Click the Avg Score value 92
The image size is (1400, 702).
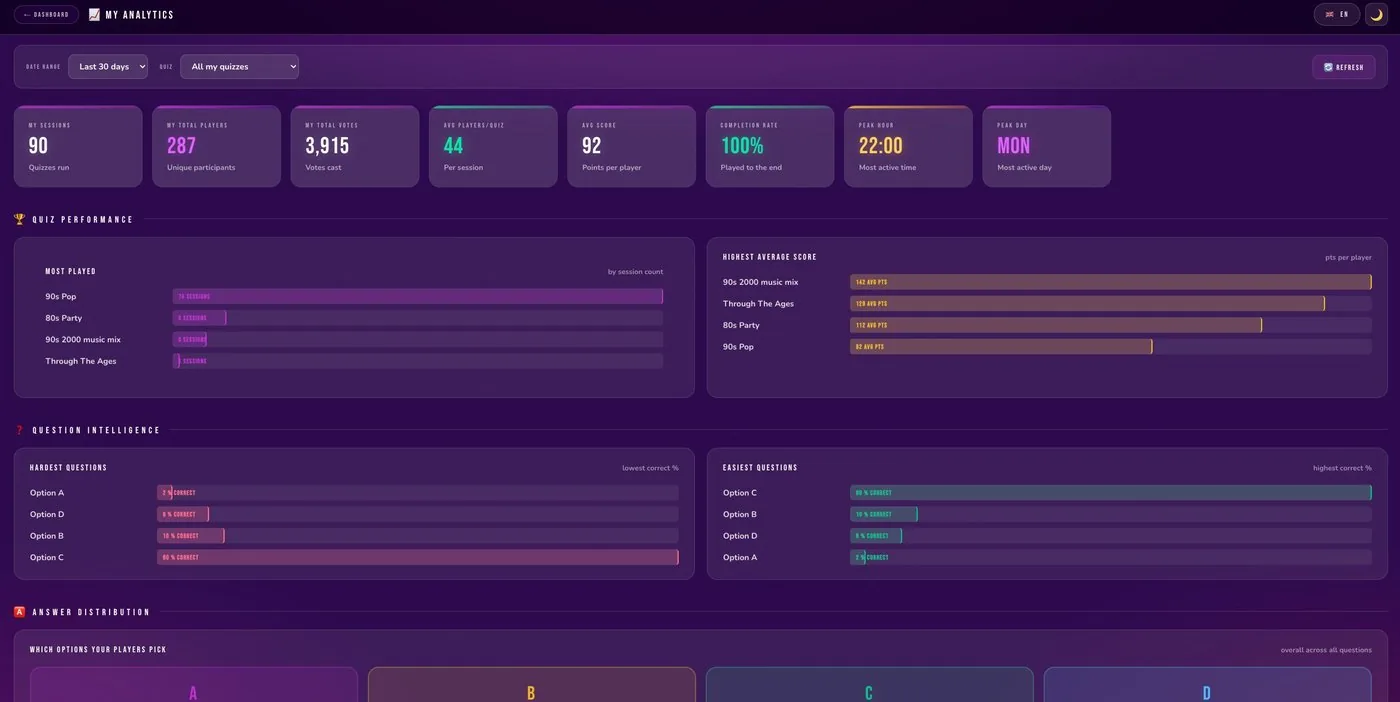pos(592,146)
